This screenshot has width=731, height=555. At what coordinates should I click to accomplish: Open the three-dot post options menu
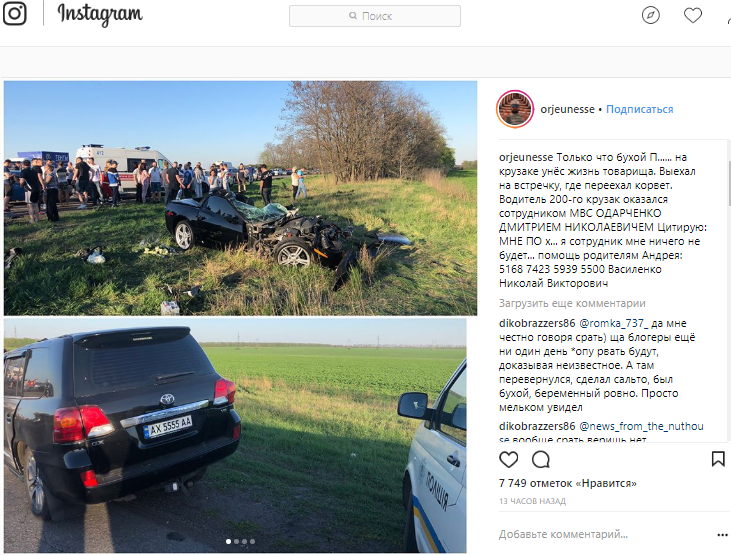pyautogui.click(x=722, y=535)
